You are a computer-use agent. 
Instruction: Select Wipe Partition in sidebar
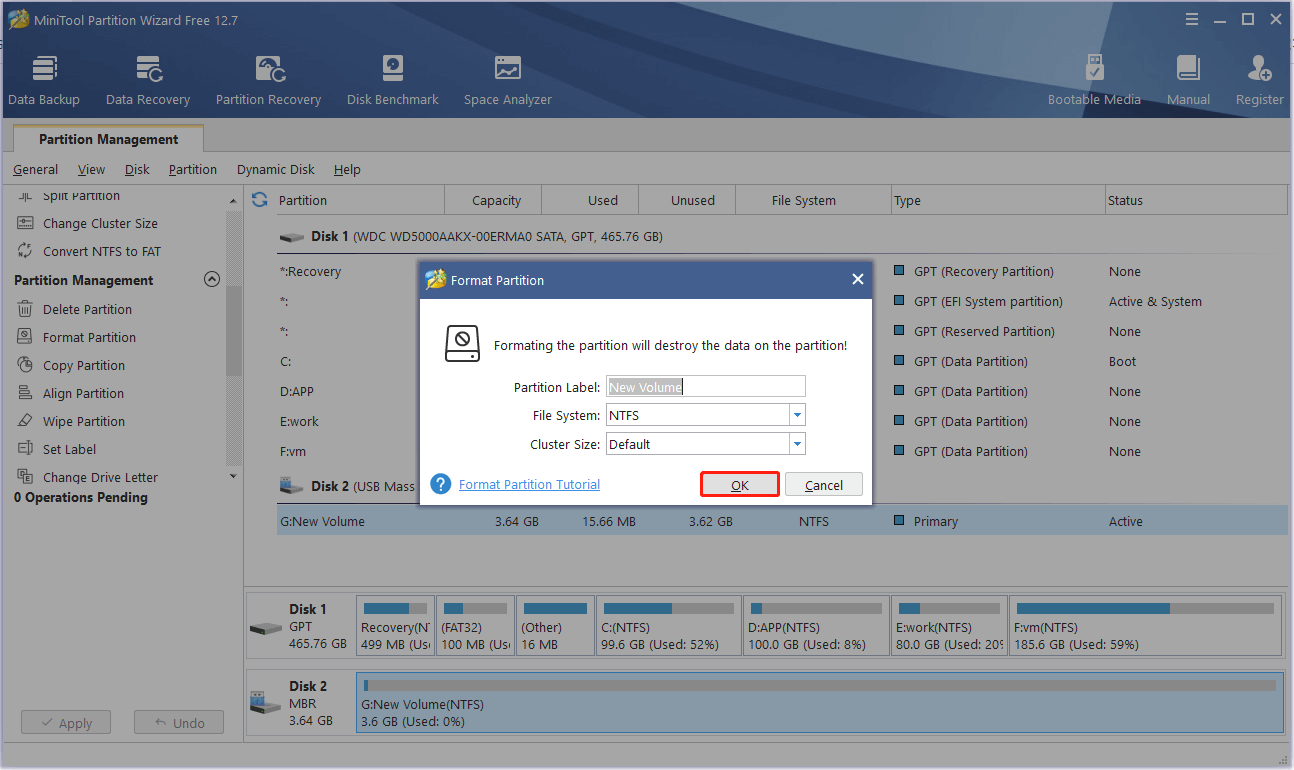84,421
